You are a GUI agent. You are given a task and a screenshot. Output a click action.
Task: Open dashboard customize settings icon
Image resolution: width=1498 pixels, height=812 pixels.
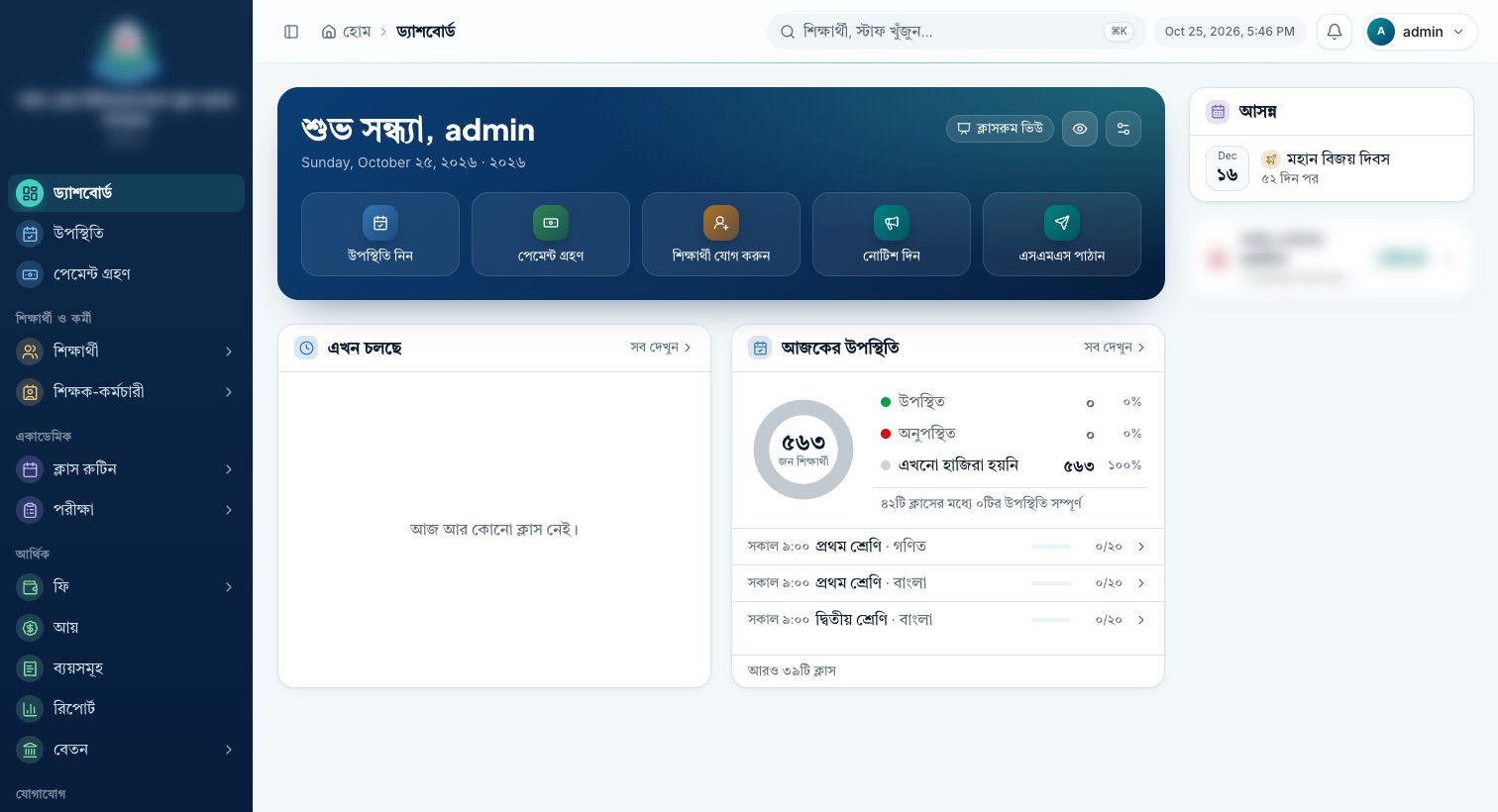coord(1123,129)
